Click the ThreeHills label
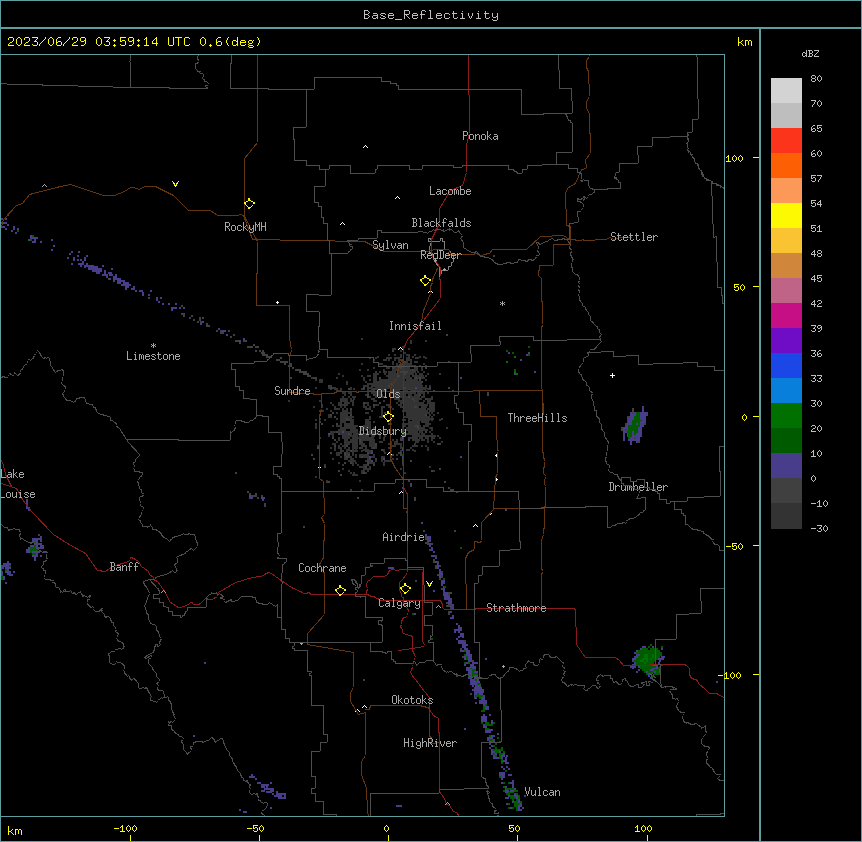The width and height of the screenshot is (862, 842). click(537, 418)
